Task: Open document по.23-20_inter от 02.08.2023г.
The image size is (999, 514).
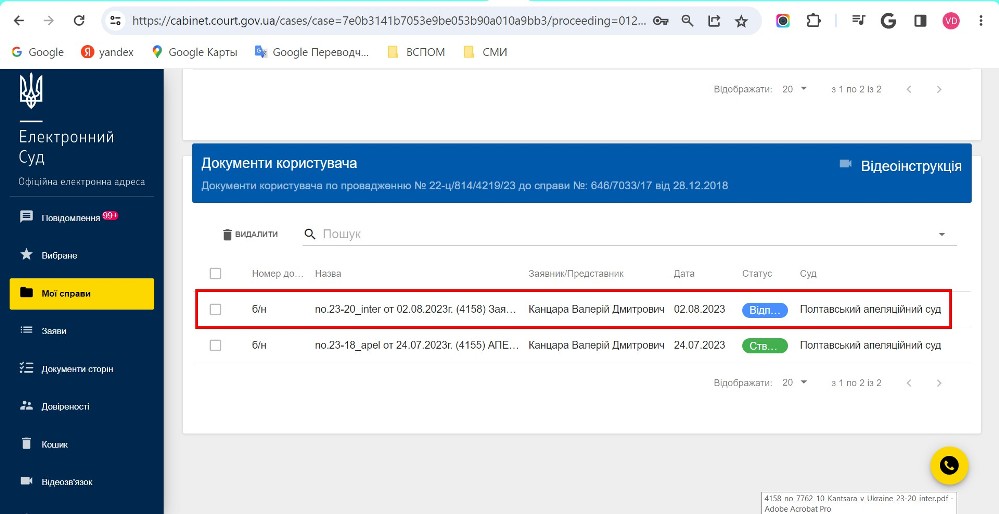Action: pos(415,310)
